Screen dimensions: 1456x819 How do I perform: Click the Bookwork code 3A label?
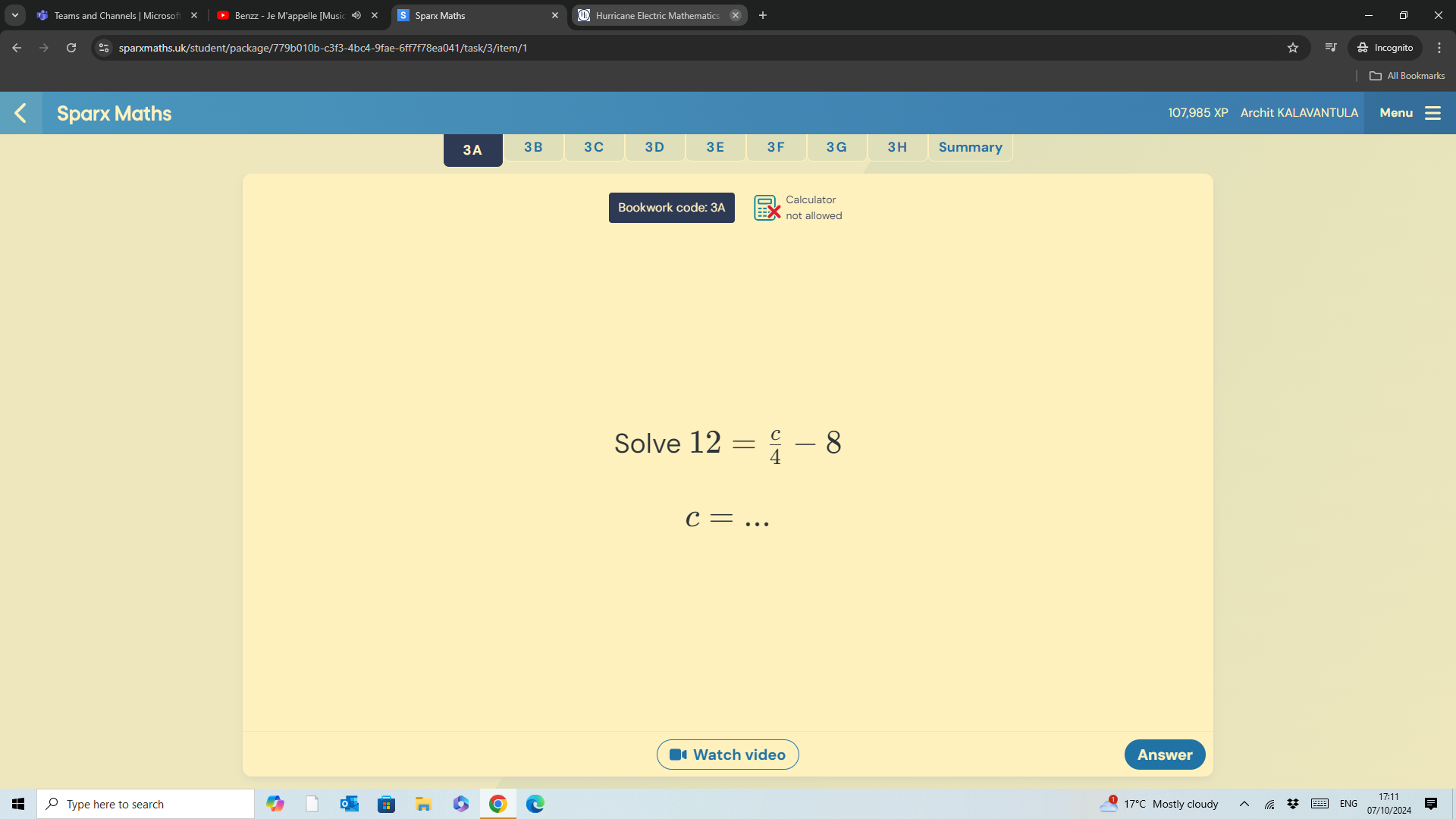672,208
